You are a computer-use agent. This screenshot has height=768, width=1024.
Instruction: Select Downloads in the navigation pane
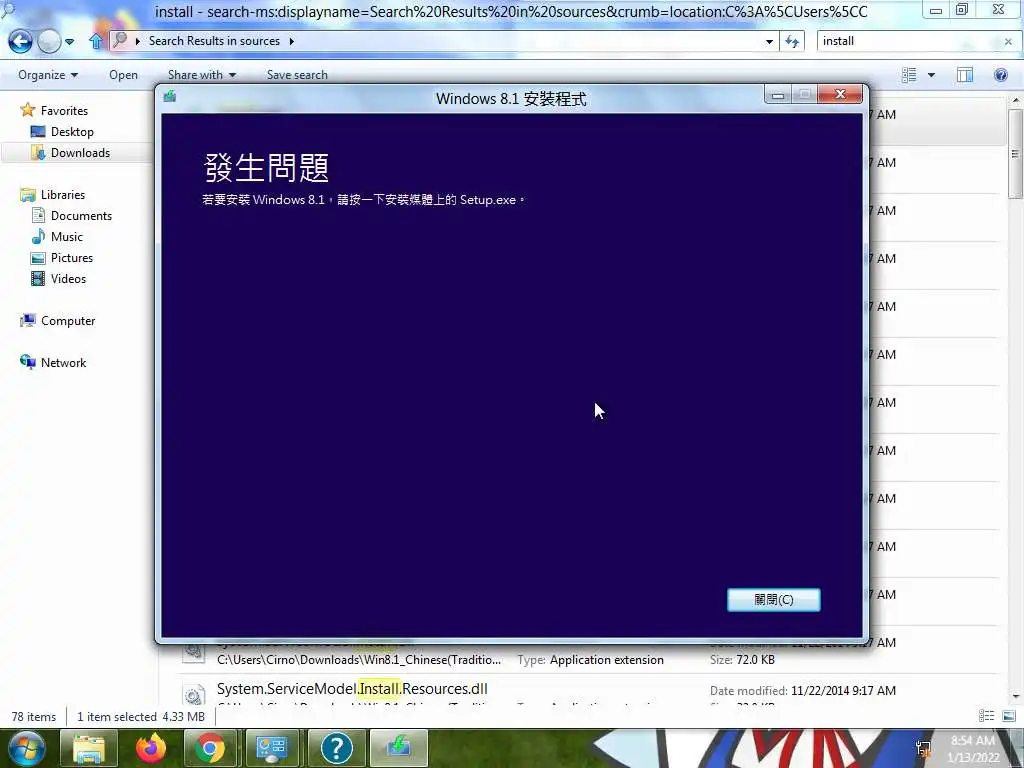[80, 153]
